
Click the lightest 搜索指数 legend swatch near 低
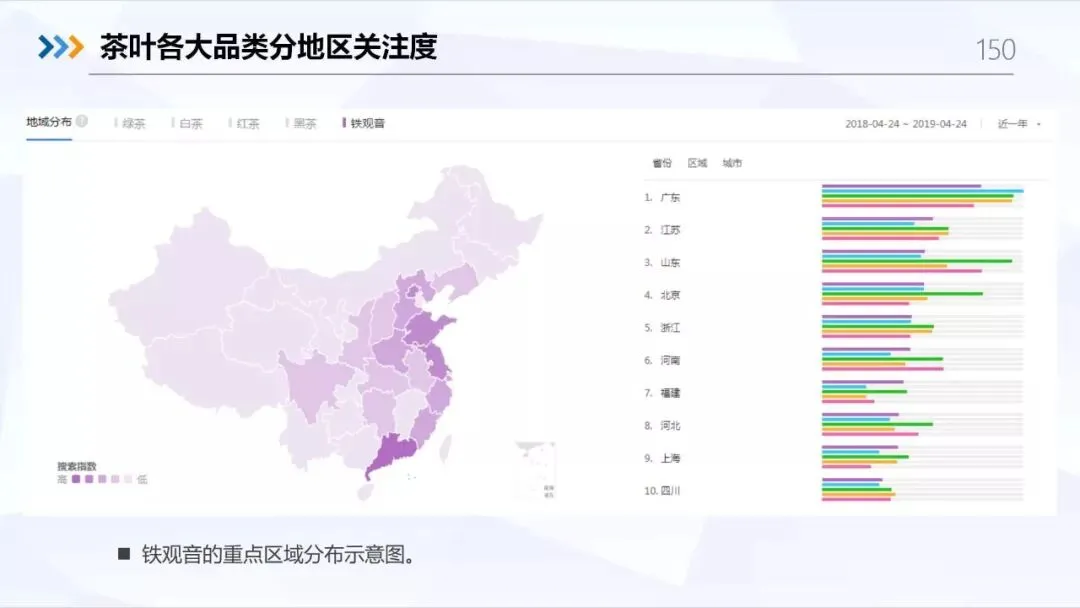click(x=128, y=479)
